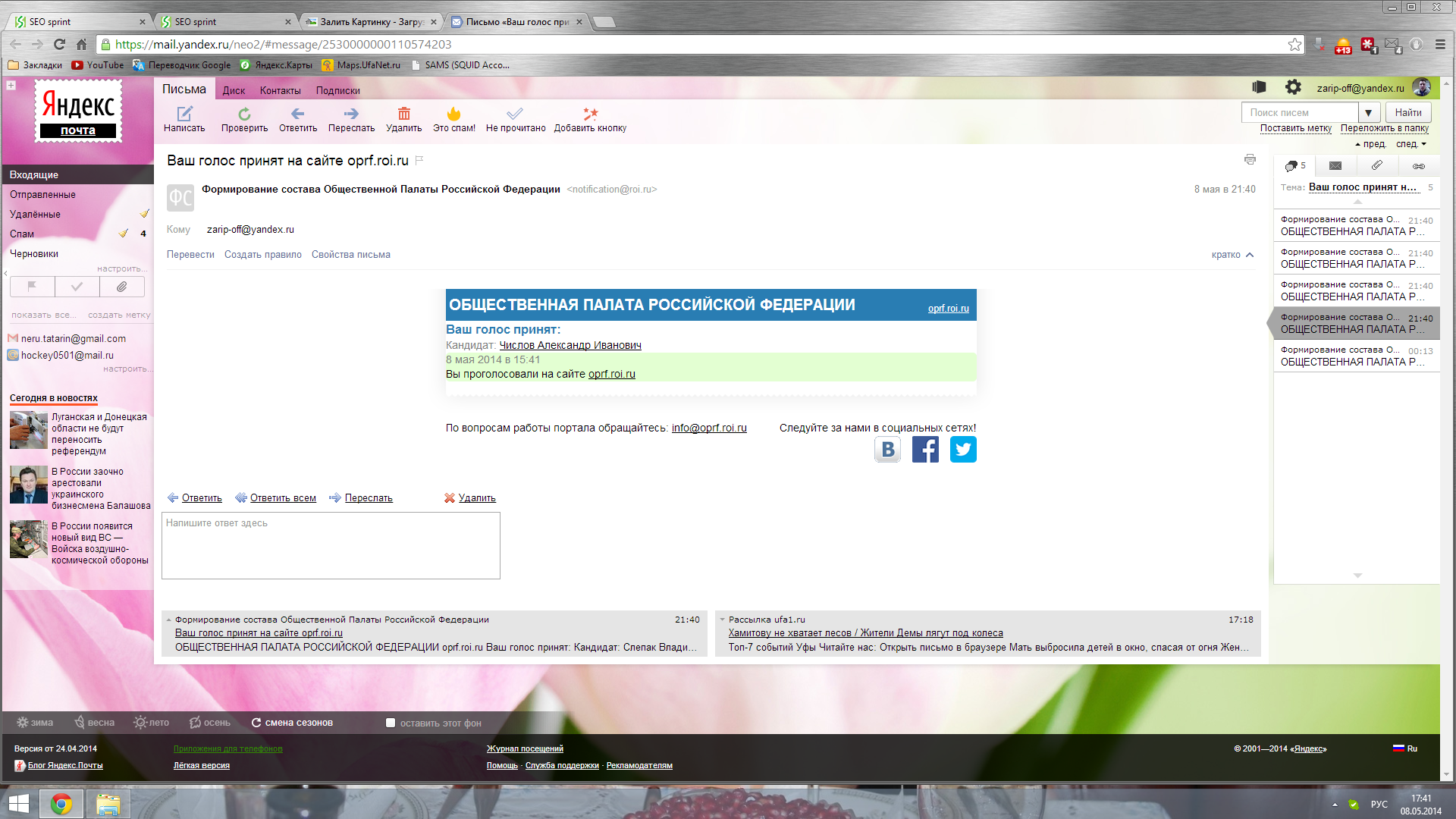Open the Facebook social icon in the email

click(x=925, y=450)
